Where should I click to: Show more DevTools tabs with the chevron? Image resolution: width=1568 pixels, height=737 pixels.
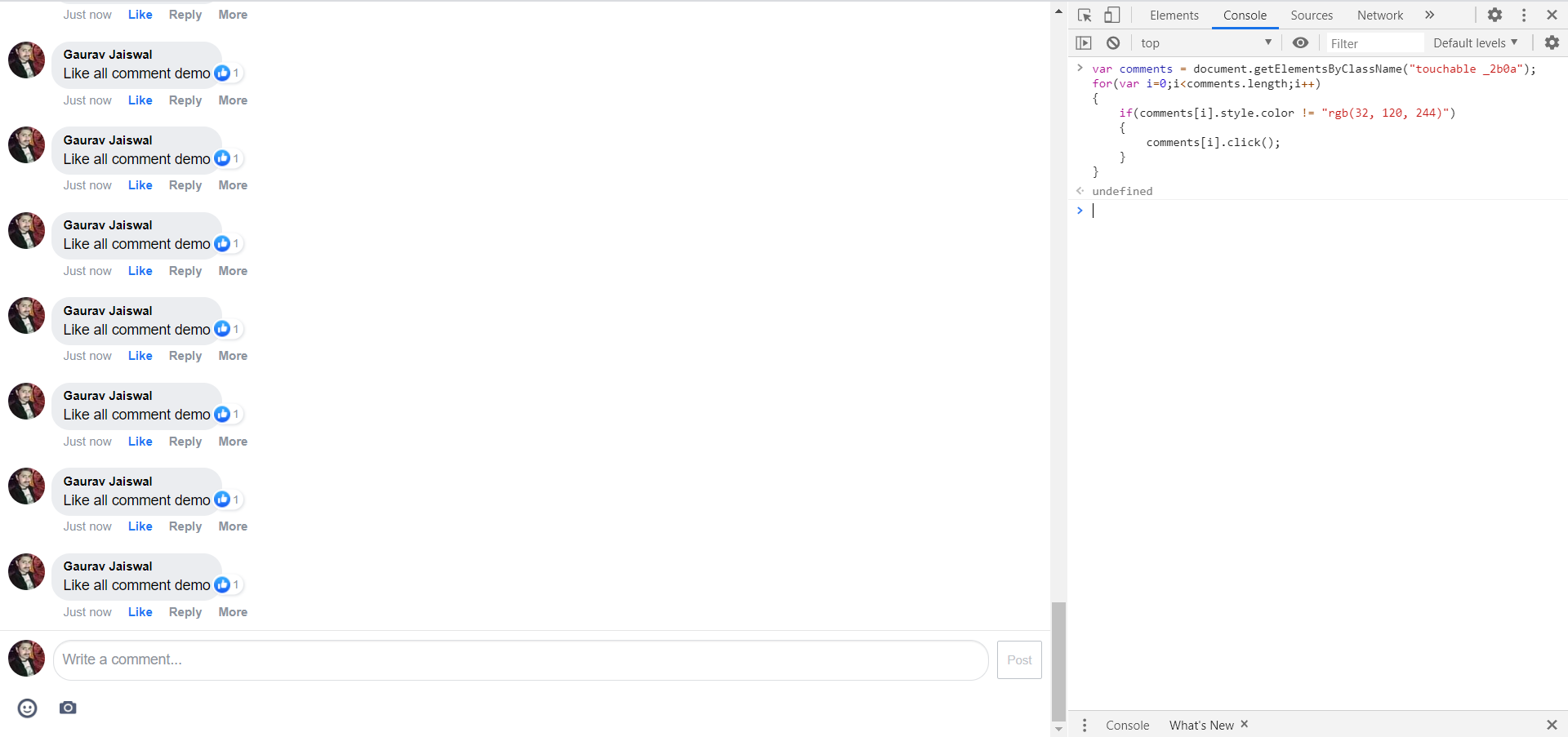coord(1429,15)
